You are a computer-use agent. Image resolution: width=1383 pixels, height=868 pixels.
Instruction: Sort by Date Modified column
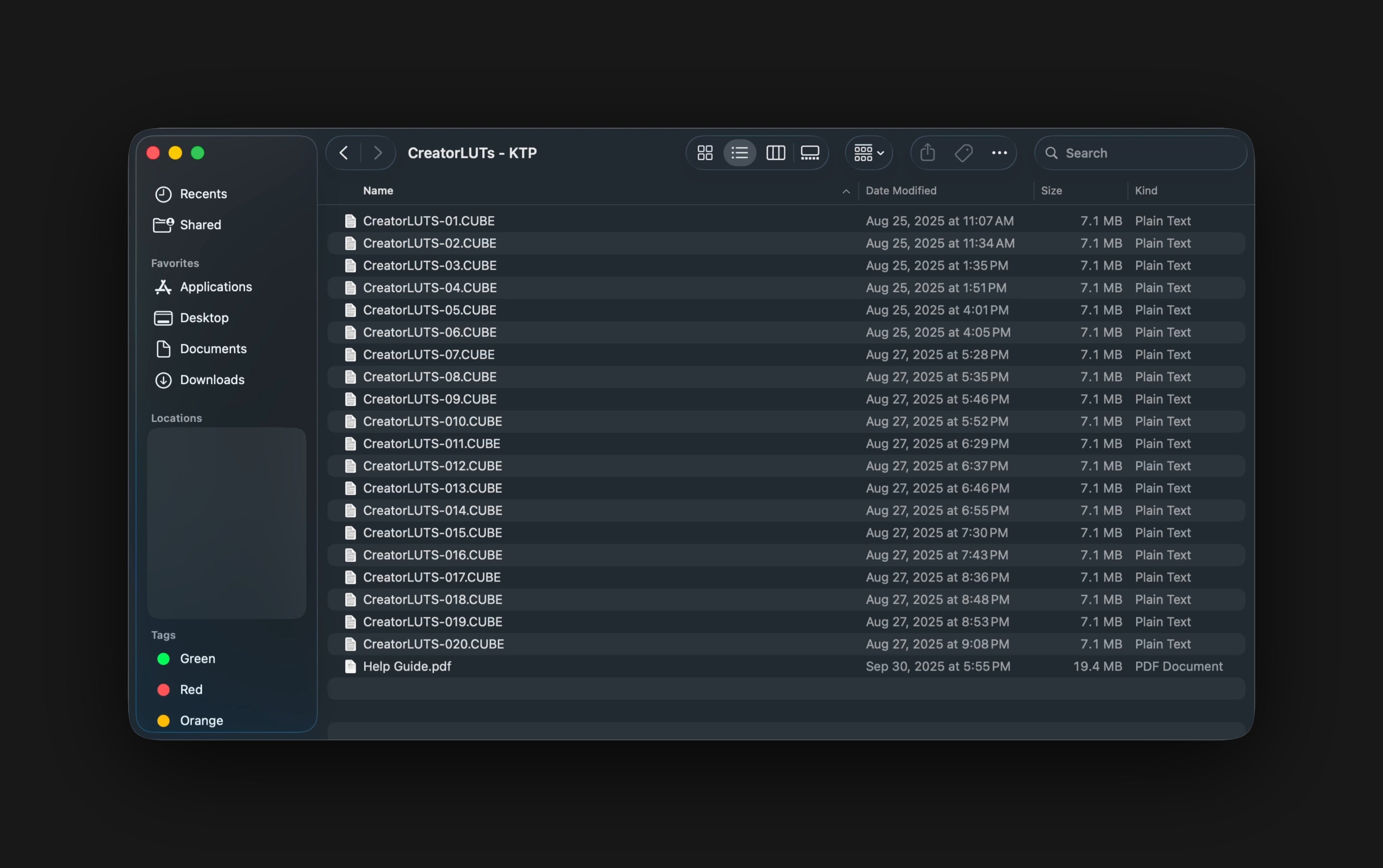click(x=901, y=190)
